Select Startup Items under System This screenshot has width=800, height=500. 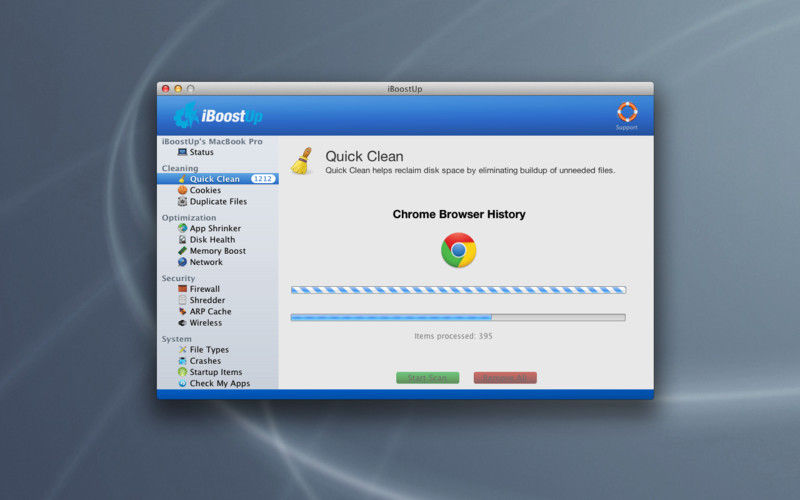[x=218, y=372]
